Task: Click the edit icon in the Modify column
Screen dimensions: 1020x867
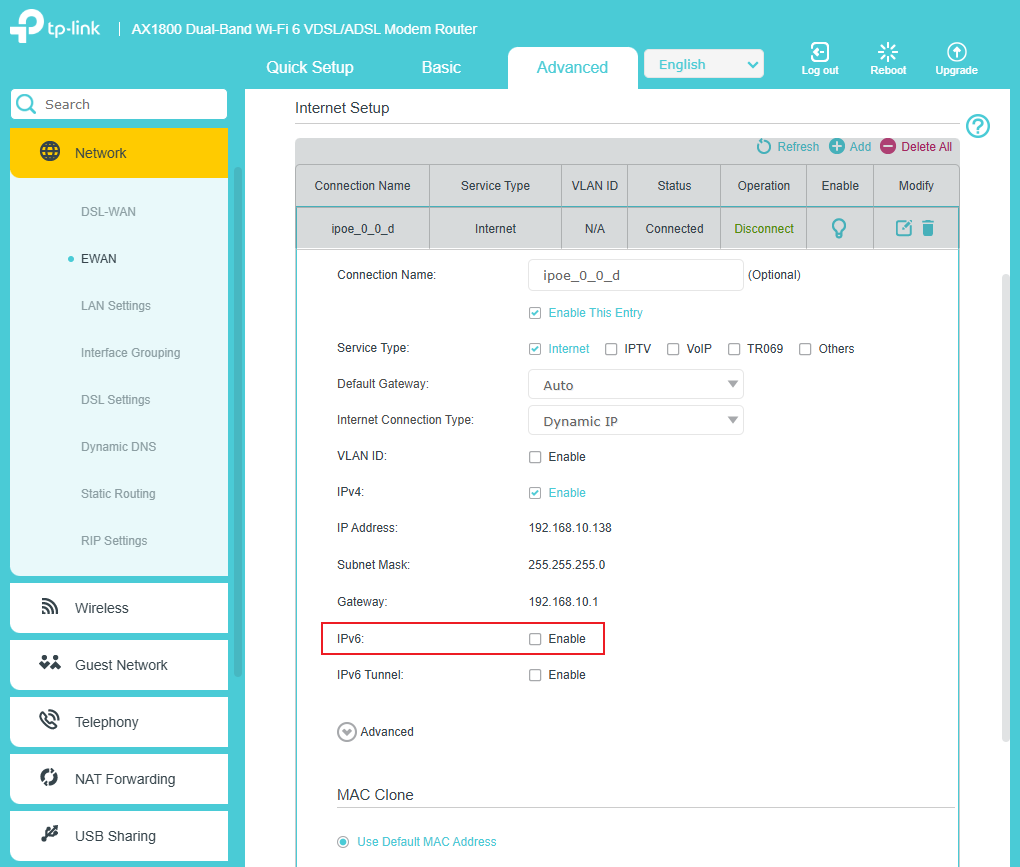Action: coord(902,228)
